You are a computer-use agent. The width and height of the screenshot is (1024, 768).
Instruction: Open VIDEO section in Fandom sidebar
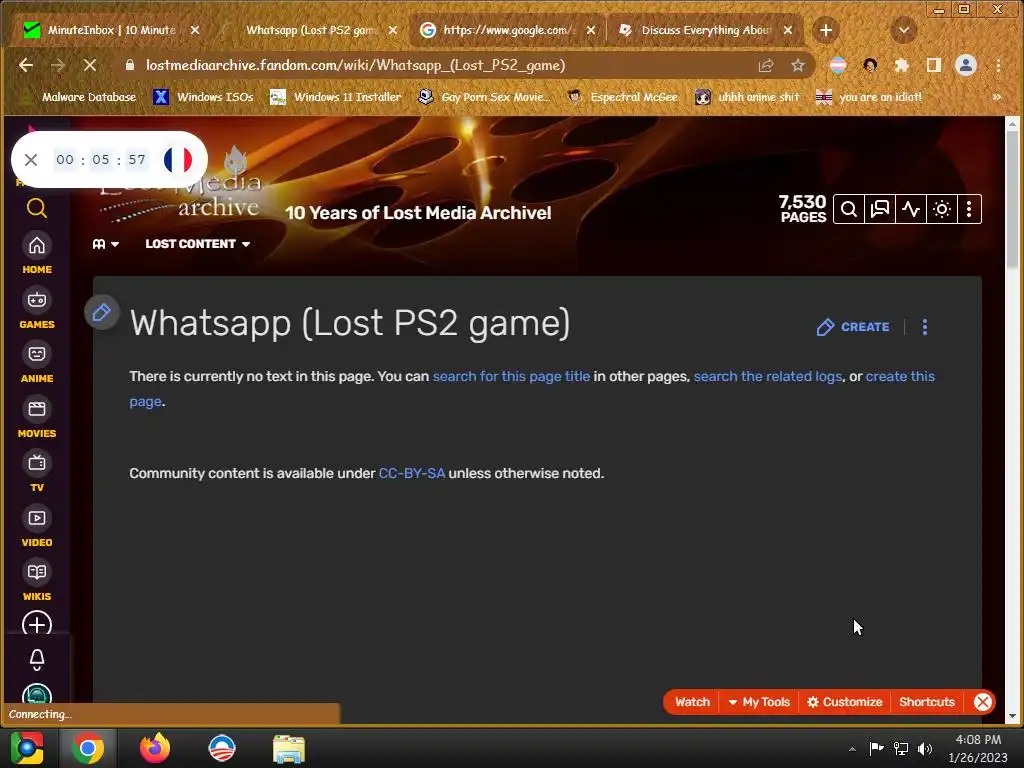(x=37, y=527)
